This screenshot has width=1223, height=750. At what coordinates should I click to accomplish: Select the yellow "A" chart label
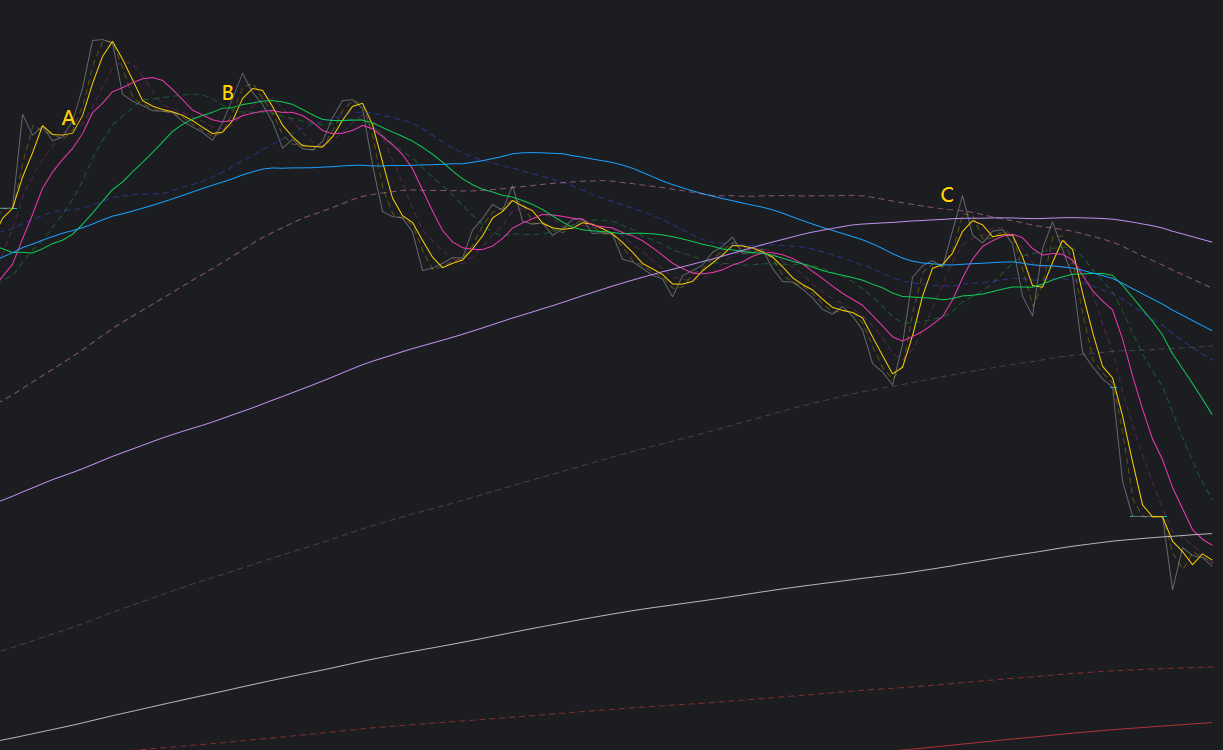68,119
